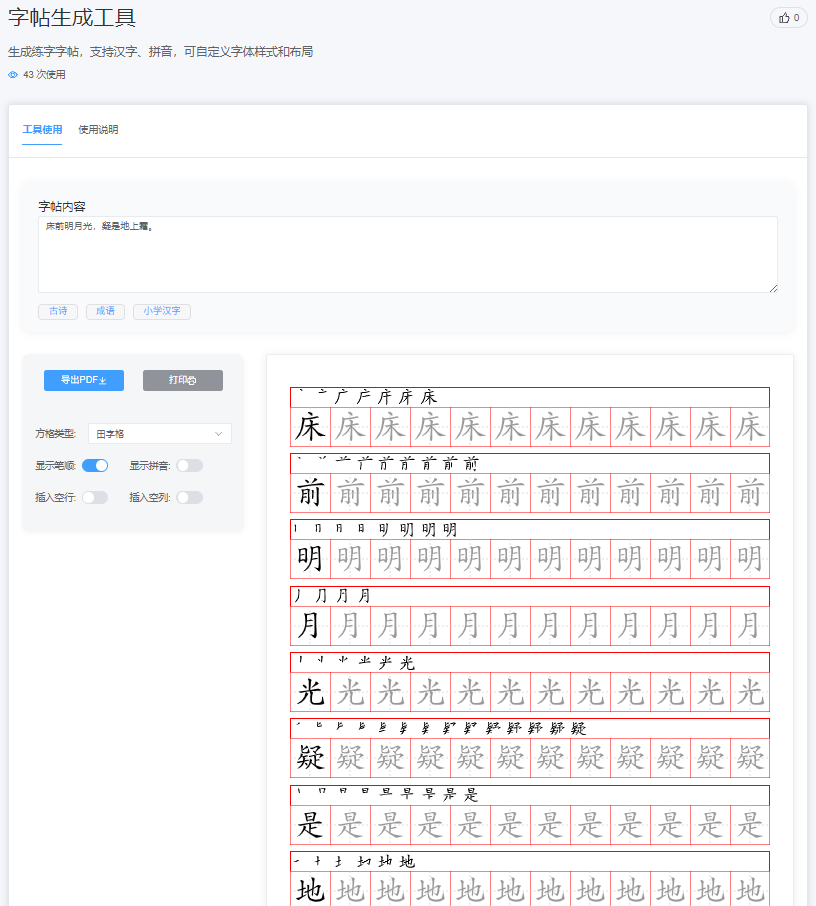This screenshot has width=816, height=906.
Task: Open the 方格类型 grid type dropdown
Action: click(x=158, y=433)
